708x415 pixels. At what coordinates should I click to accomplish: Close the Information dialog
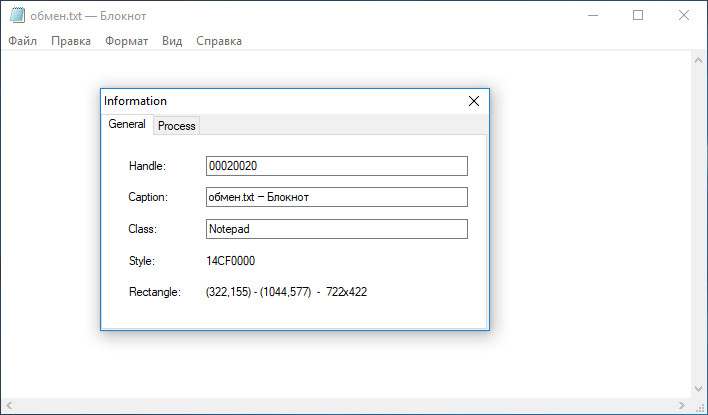(x=474, y=101)
